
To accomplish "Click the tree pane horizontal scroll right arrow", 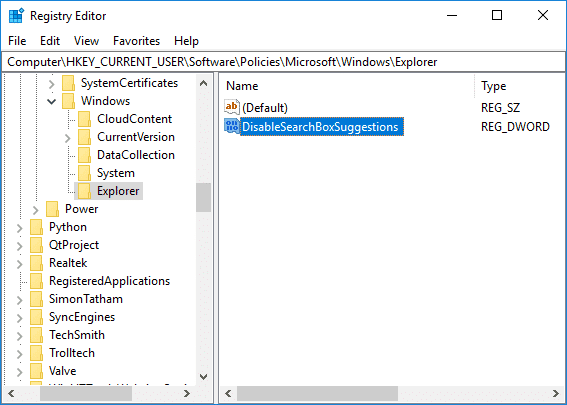I will click(187, 393).
